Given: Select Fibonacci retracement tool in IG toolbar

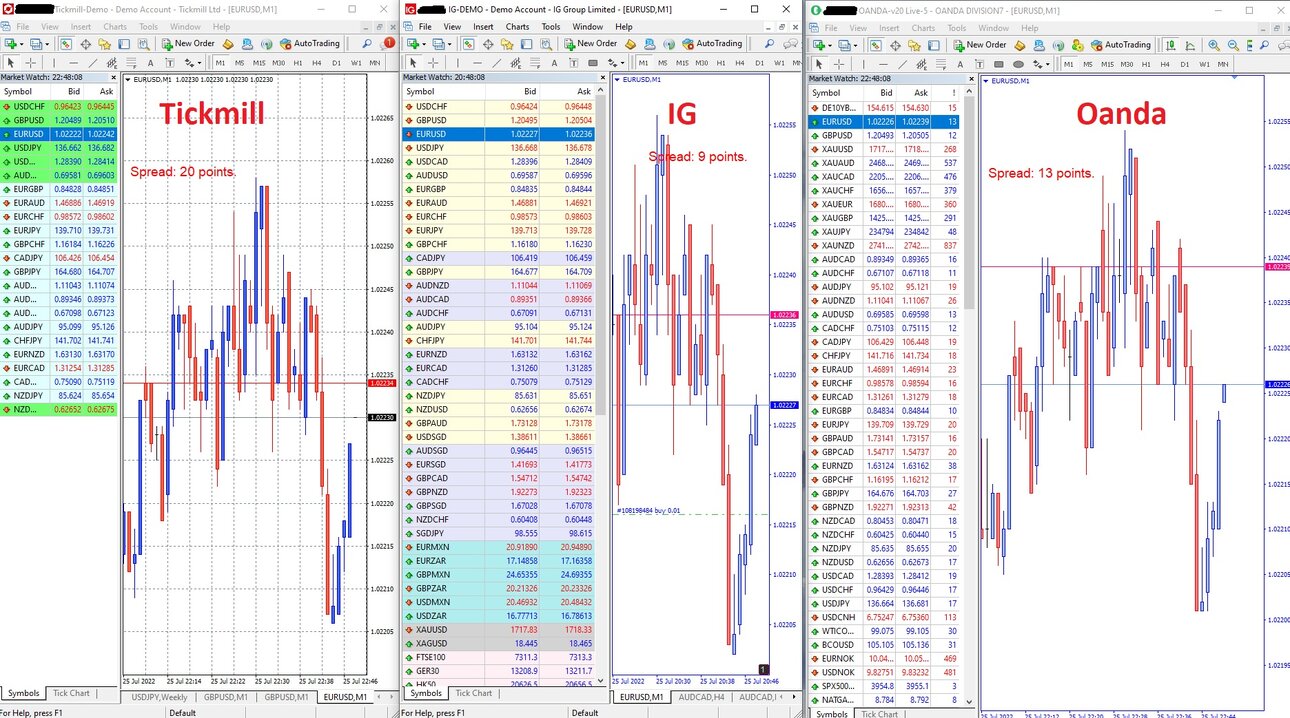Looking at the screenshot, I should point(535,63).
